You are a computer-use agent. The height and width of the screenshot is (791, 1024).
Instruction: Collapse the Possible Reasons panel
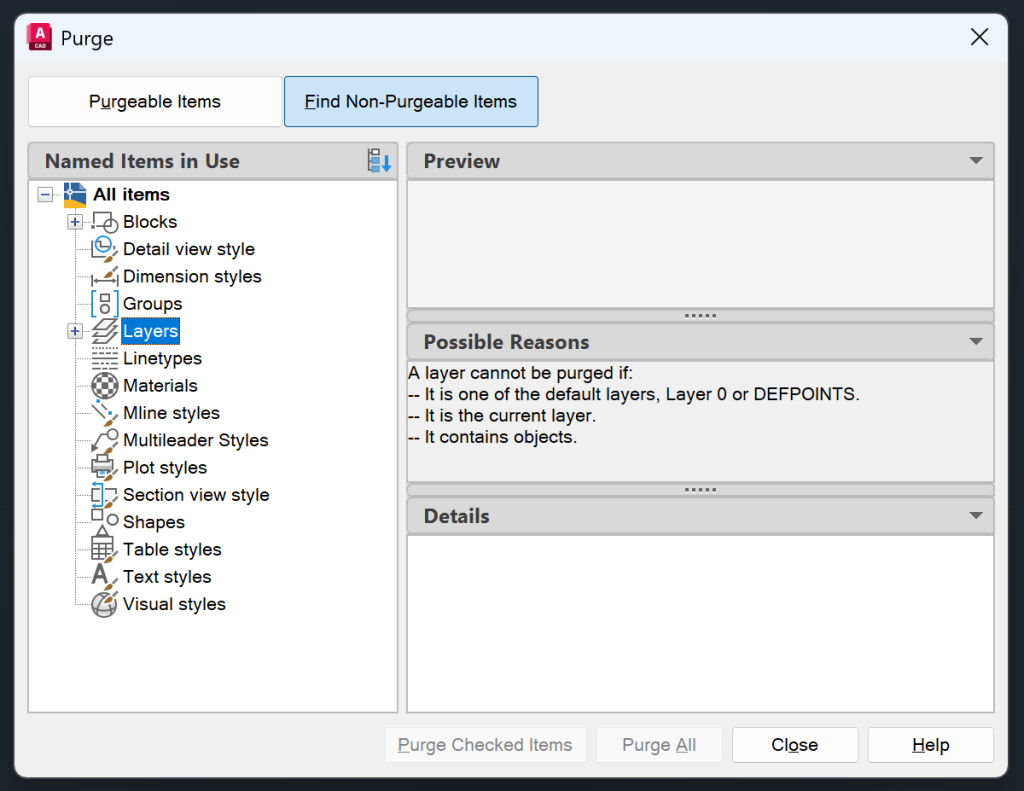977,341
